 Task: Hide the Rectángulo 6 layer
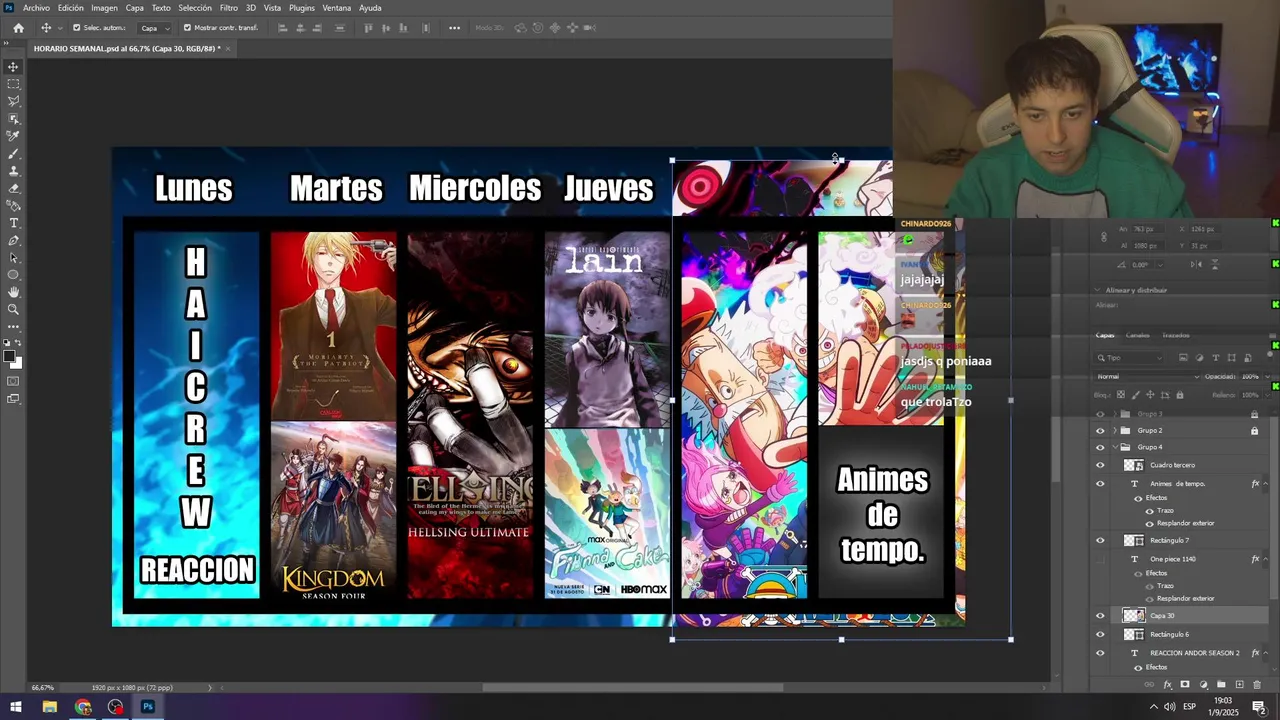1100,634
